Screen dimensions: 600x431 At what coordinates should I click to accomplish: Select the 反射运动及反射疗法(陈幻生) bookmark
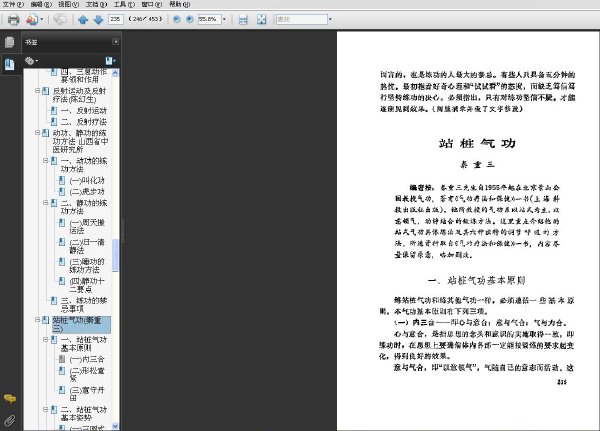pyautogui.click(x=80, y=95)
